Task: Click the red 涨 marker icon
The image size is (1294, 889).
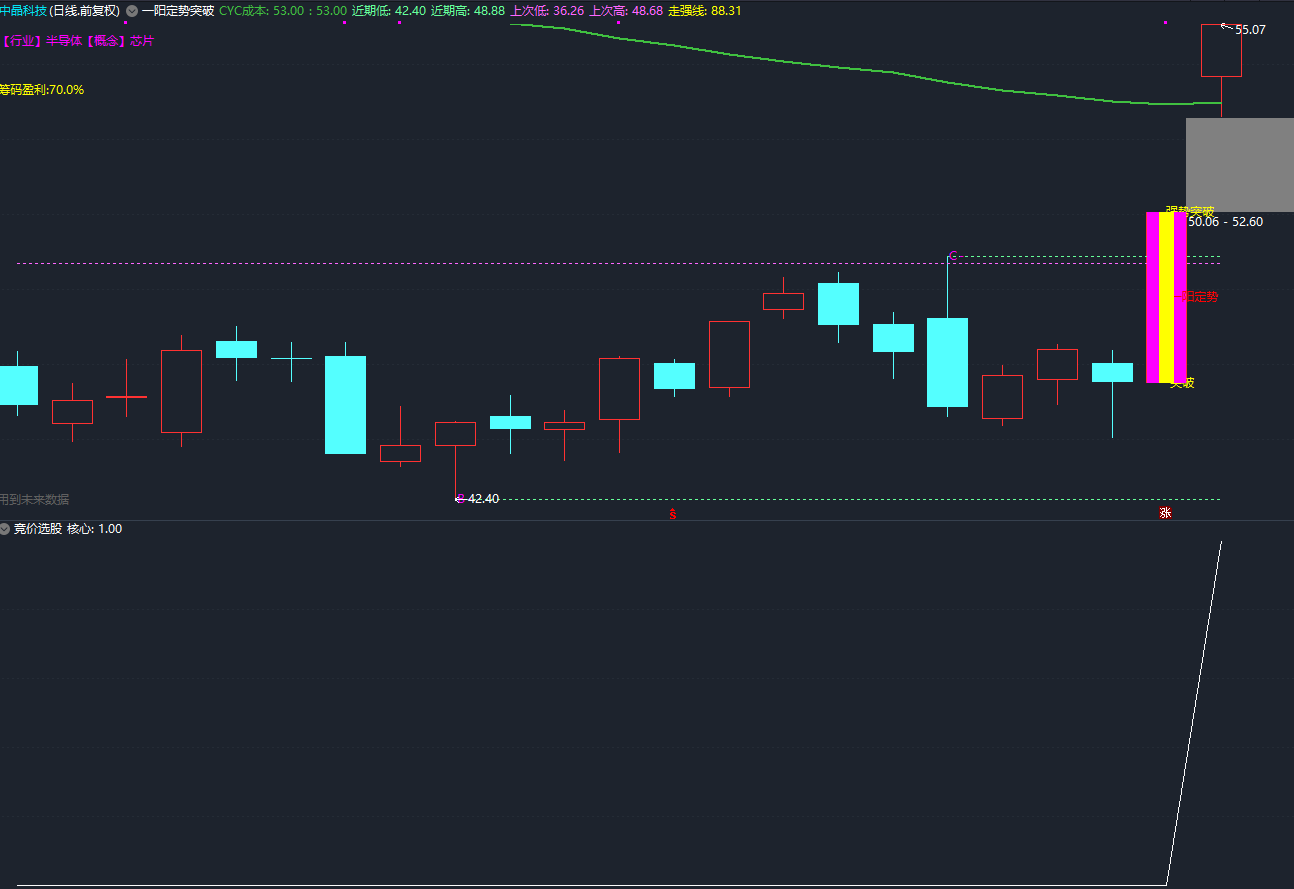Action: (1165, 513)
